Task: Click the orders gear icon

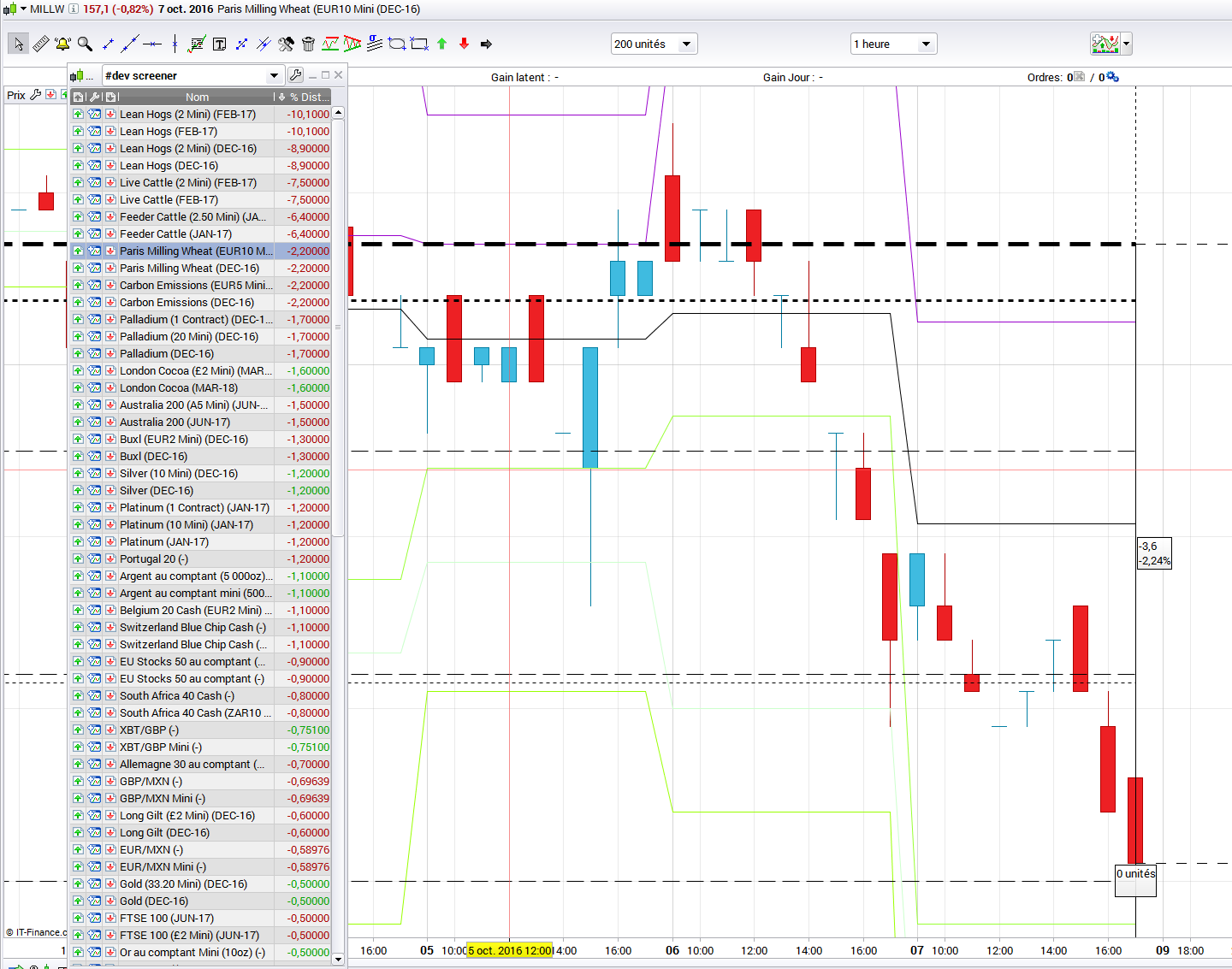Action: (x=1112, y=77)
